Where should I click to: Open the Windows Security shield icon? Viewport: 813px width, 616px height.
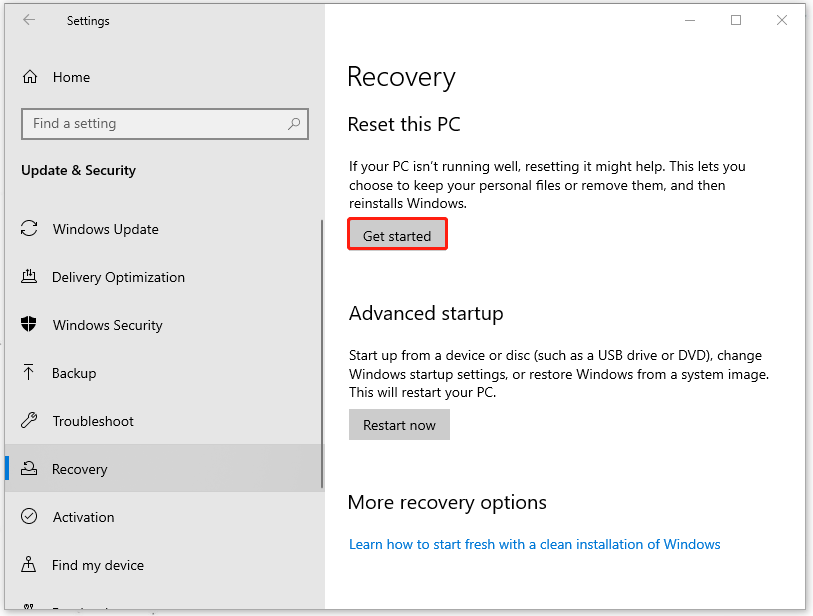(30, 325)
